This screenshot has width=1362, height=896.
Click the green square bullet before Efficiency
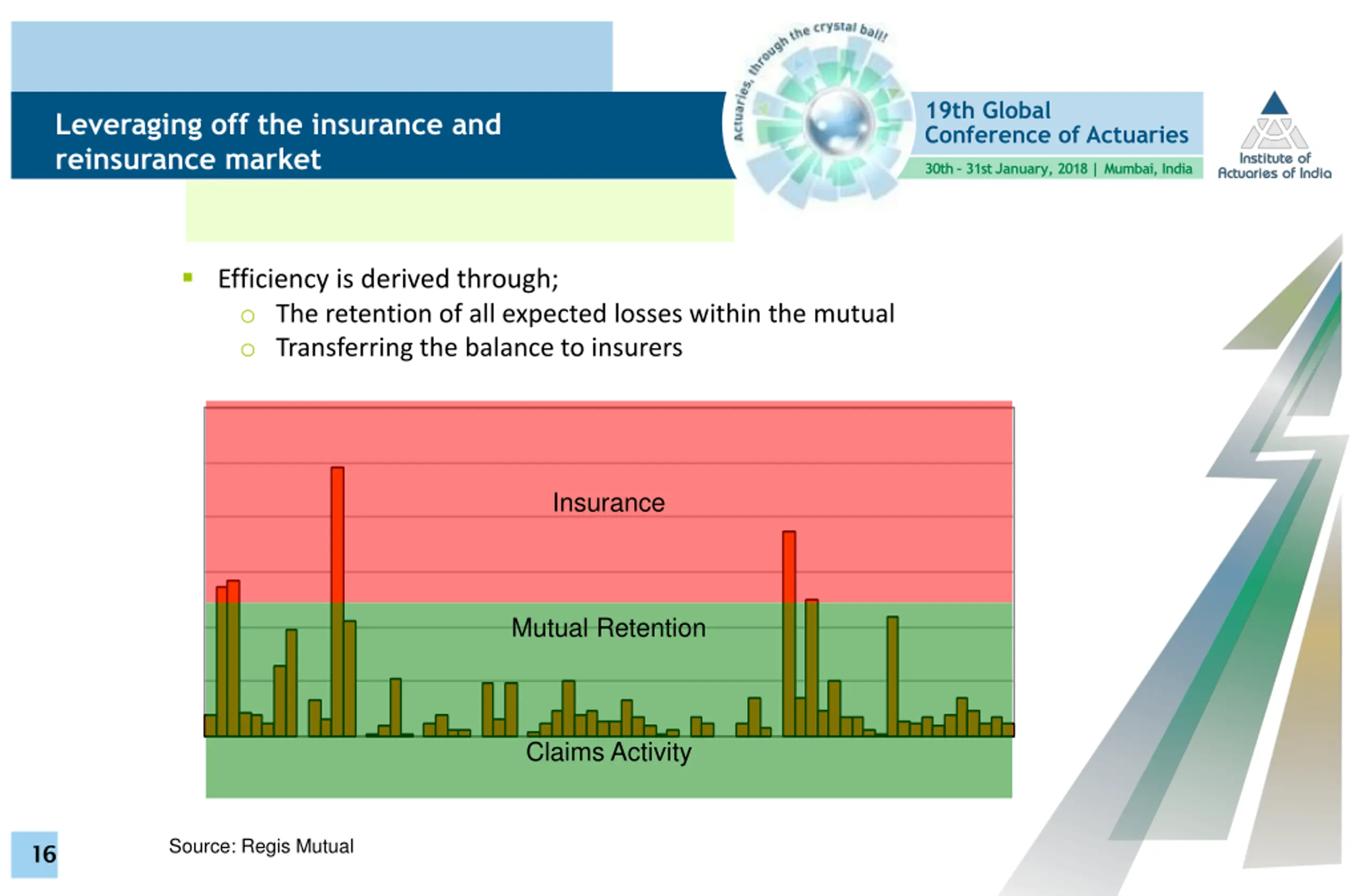(188, 278)
